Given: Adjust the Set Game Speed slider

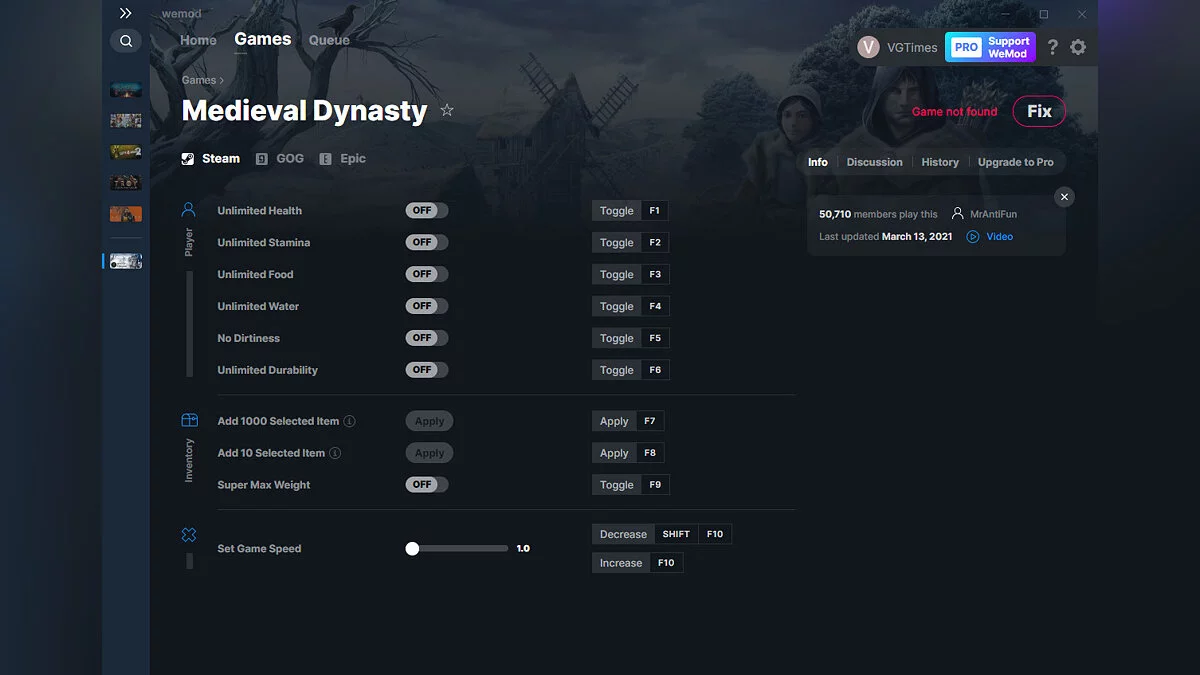Looking at the screenshot, I should point(412,548).
